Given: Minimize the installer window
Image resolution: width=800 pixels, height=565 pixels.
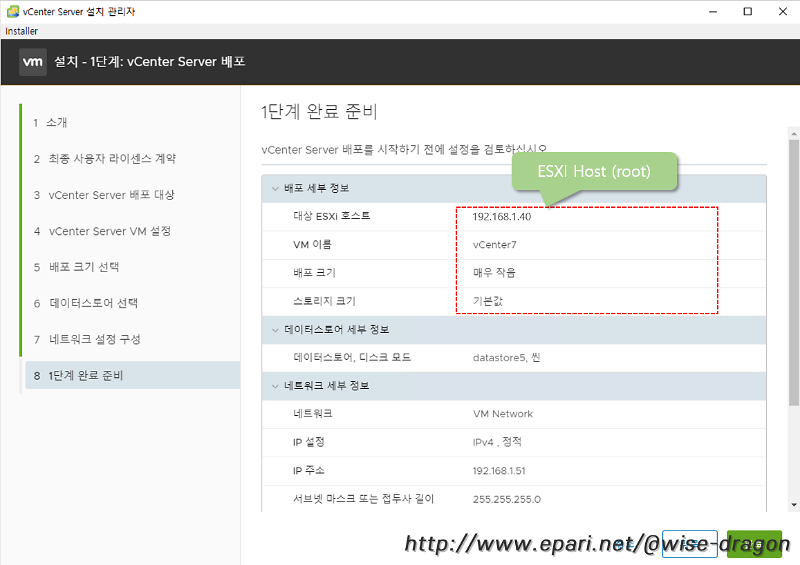Looking at the screenshot, I should pyautogui.click(x=713, y=11).
